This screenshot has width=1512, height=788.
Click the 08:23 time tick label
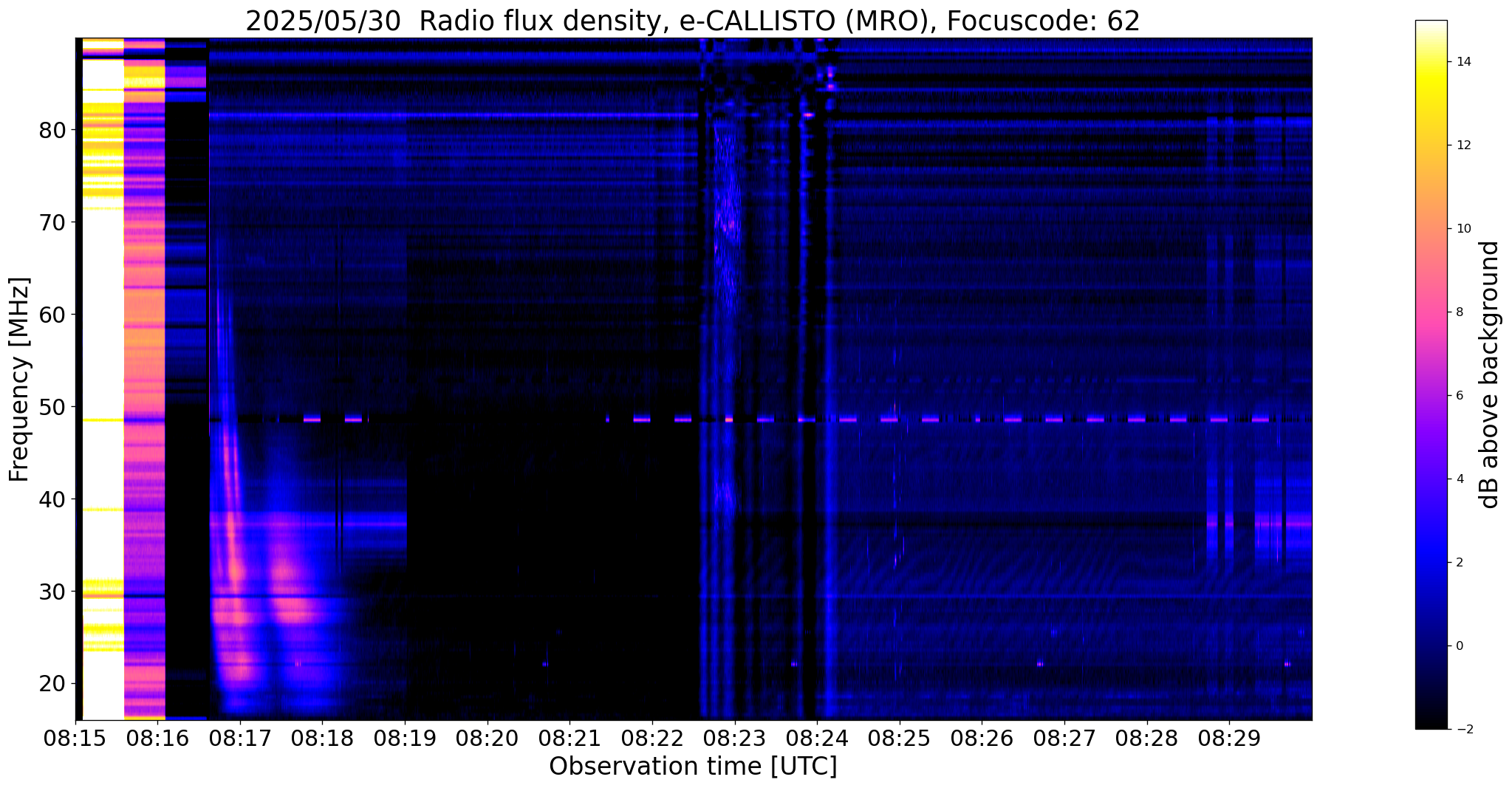click(x=734, y=738)
